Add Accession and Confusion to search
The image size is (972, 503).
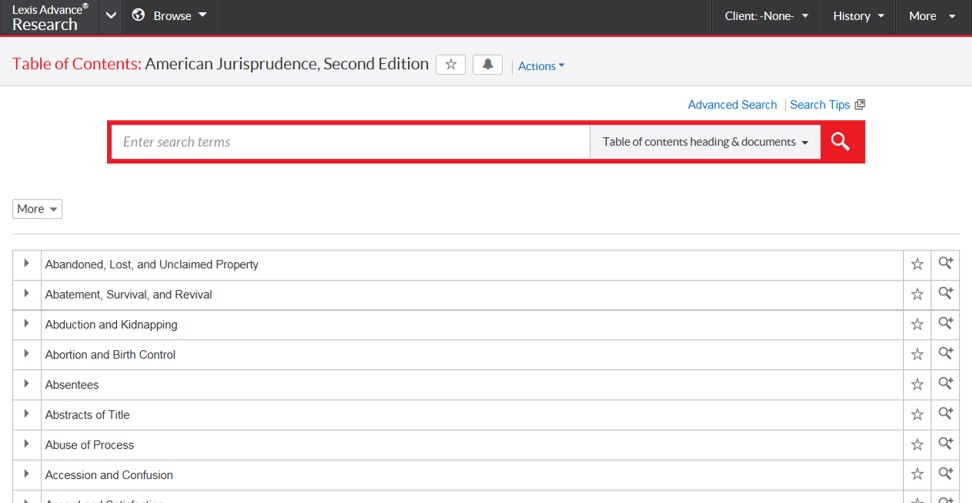pyautogui.click(x=945, y=473)
